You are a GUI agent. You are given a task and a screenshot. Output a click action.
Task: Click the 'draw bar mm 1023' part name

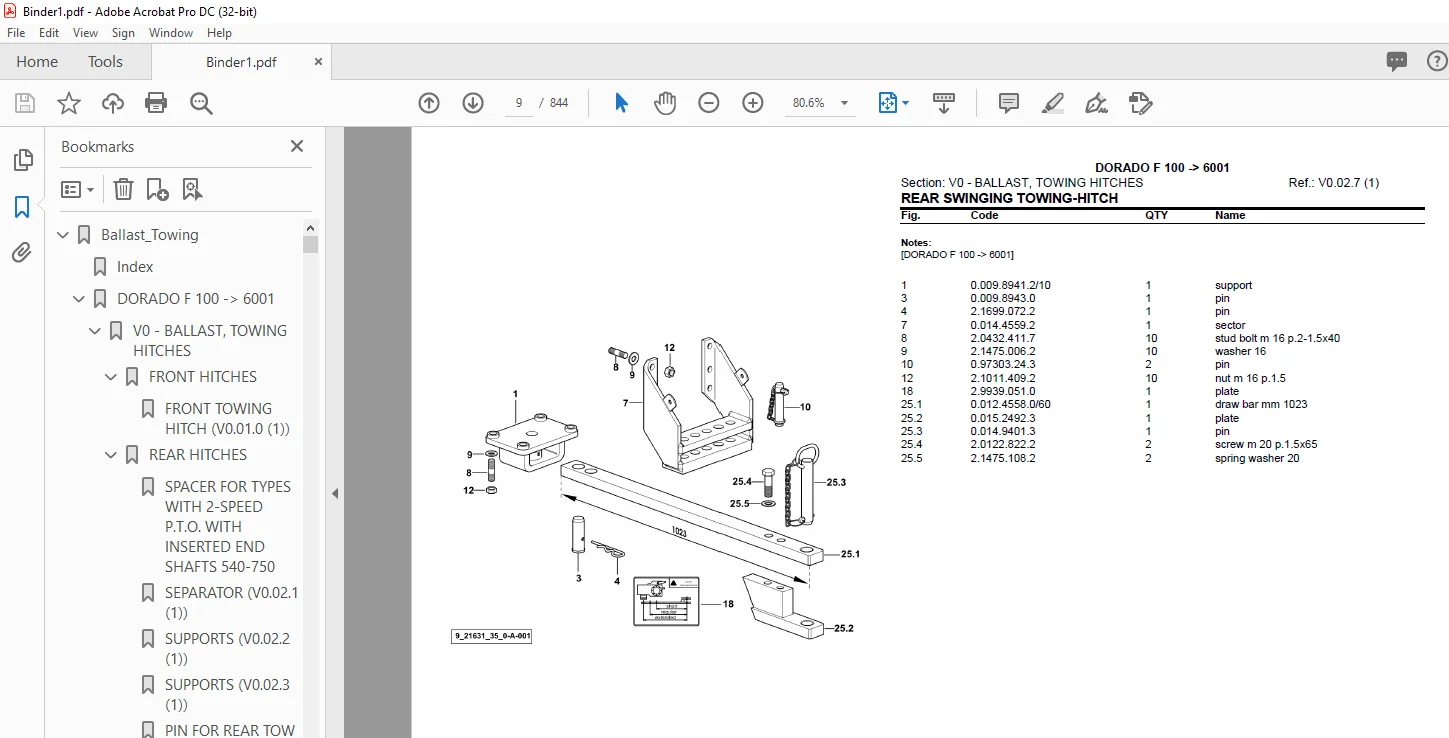pyautogui.click(x=1261, y=404)
